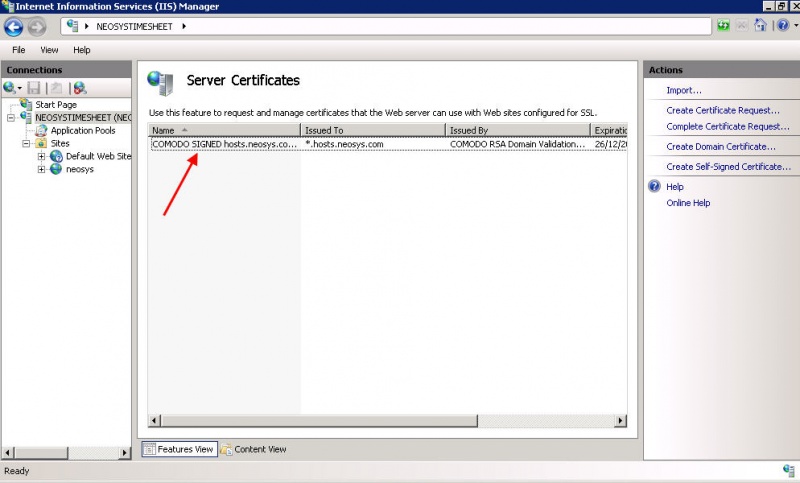Image resolution: width=800 pixels, height=483 pixels.
Task: Sort by the Issued By column header
Action: [518, 130]
